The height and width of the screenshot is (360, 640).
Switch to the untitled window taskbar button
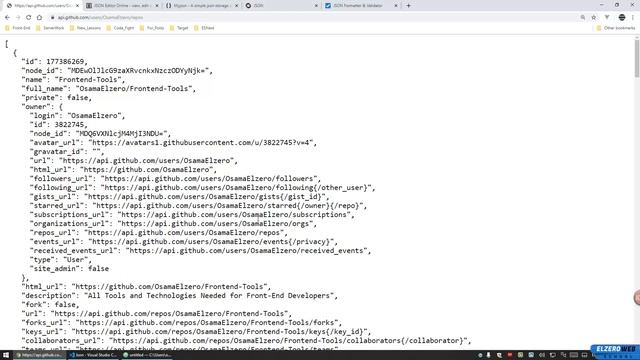148,355
